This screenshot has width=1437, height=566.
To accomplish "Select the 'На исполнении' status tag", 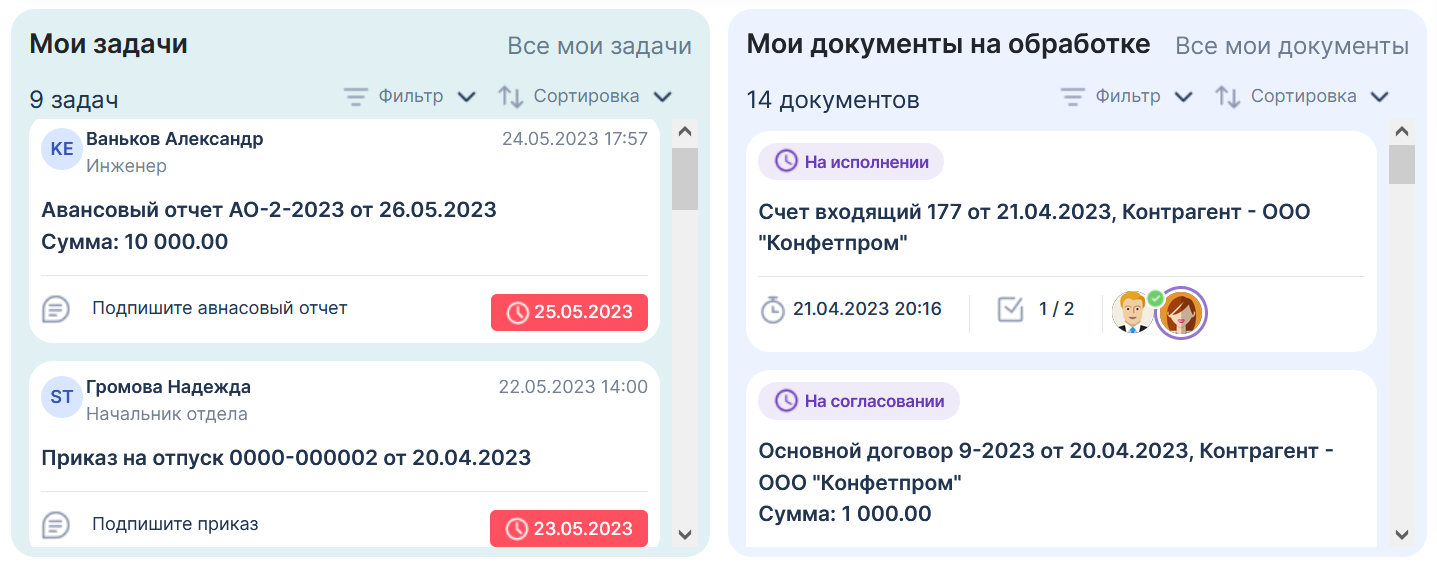I will pyautogui.click(x=851, y=162).
